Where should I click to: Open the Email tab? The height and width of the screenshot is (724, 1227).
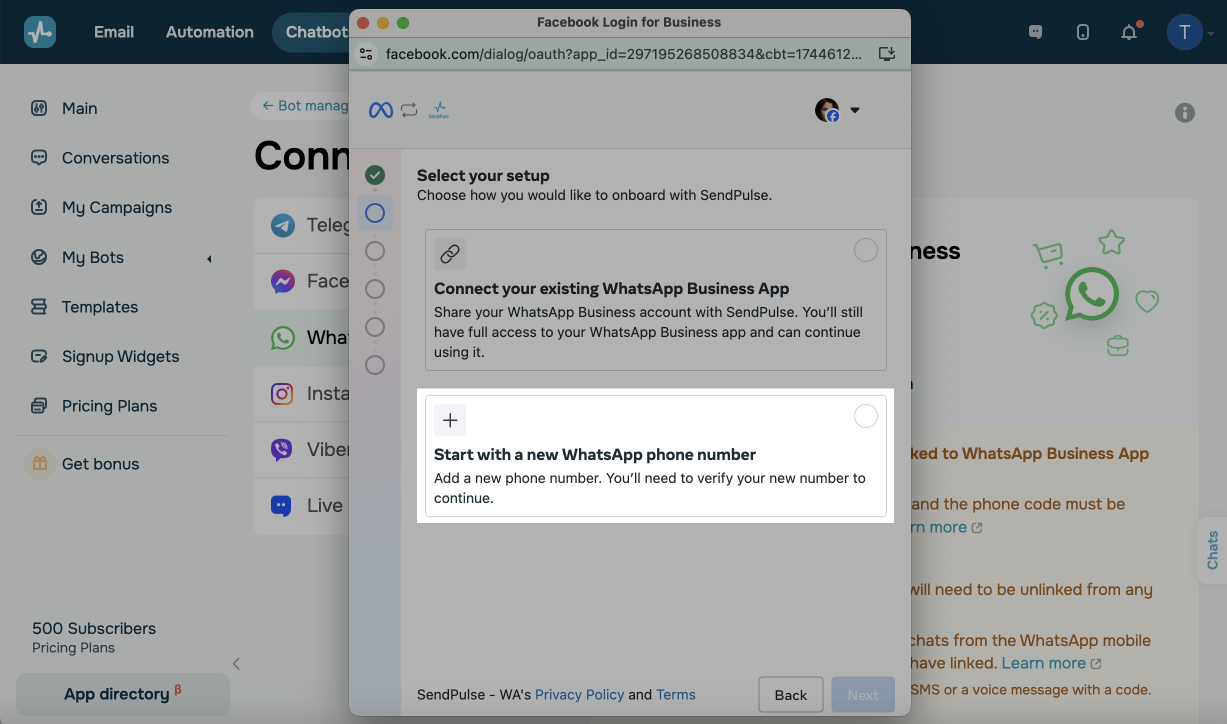[x=114, y=32]
